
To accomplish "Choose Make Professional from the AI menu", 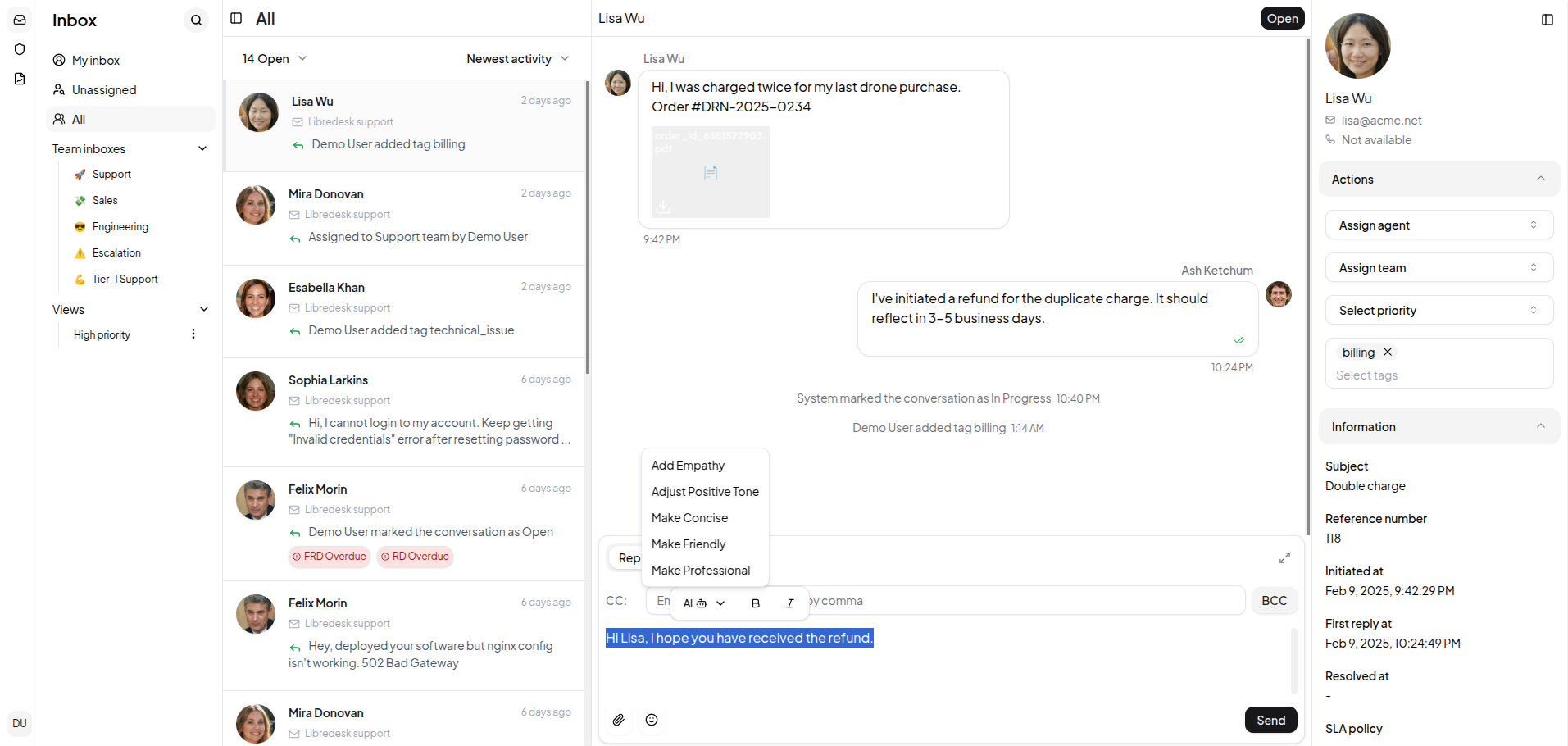I will [x=701, y=570].
